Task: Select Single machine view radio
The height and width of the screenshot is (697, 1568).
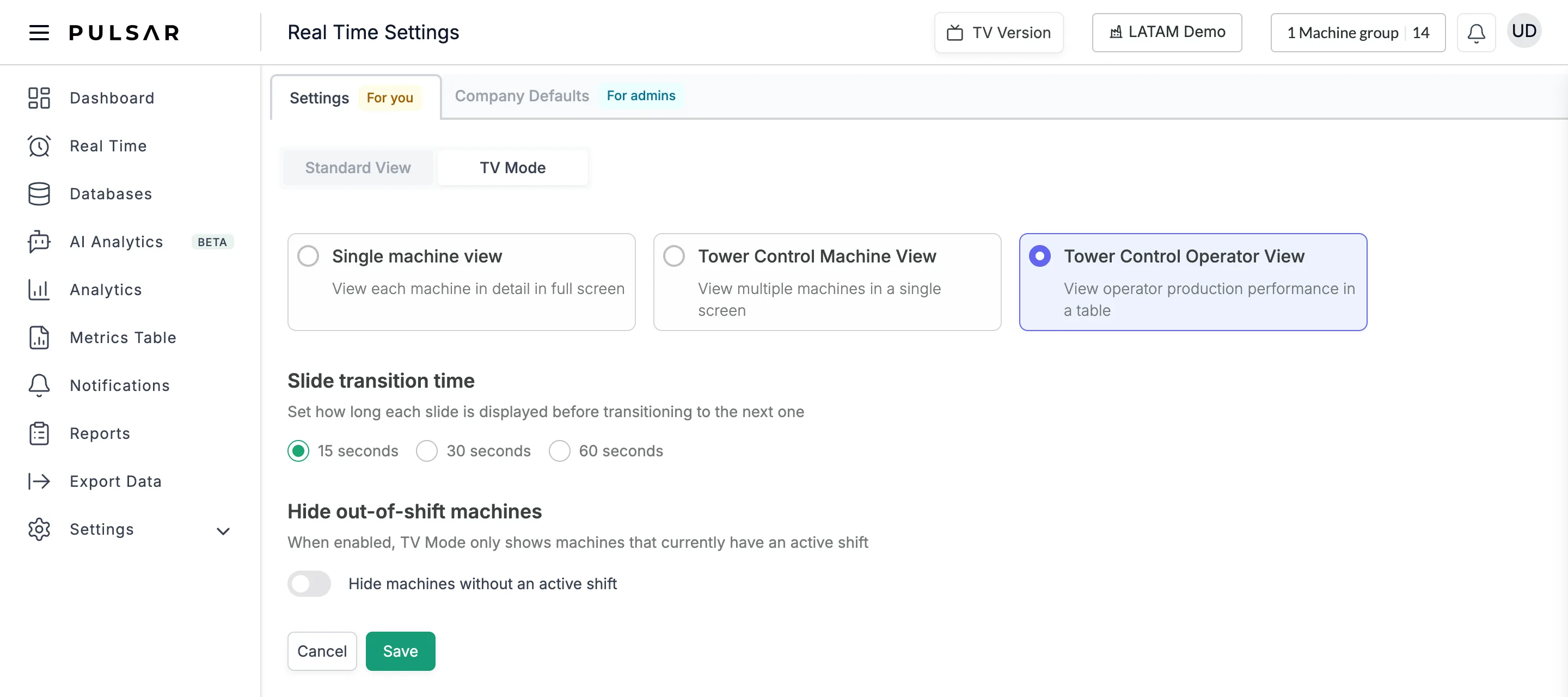Action: click(x=308, y=256)
